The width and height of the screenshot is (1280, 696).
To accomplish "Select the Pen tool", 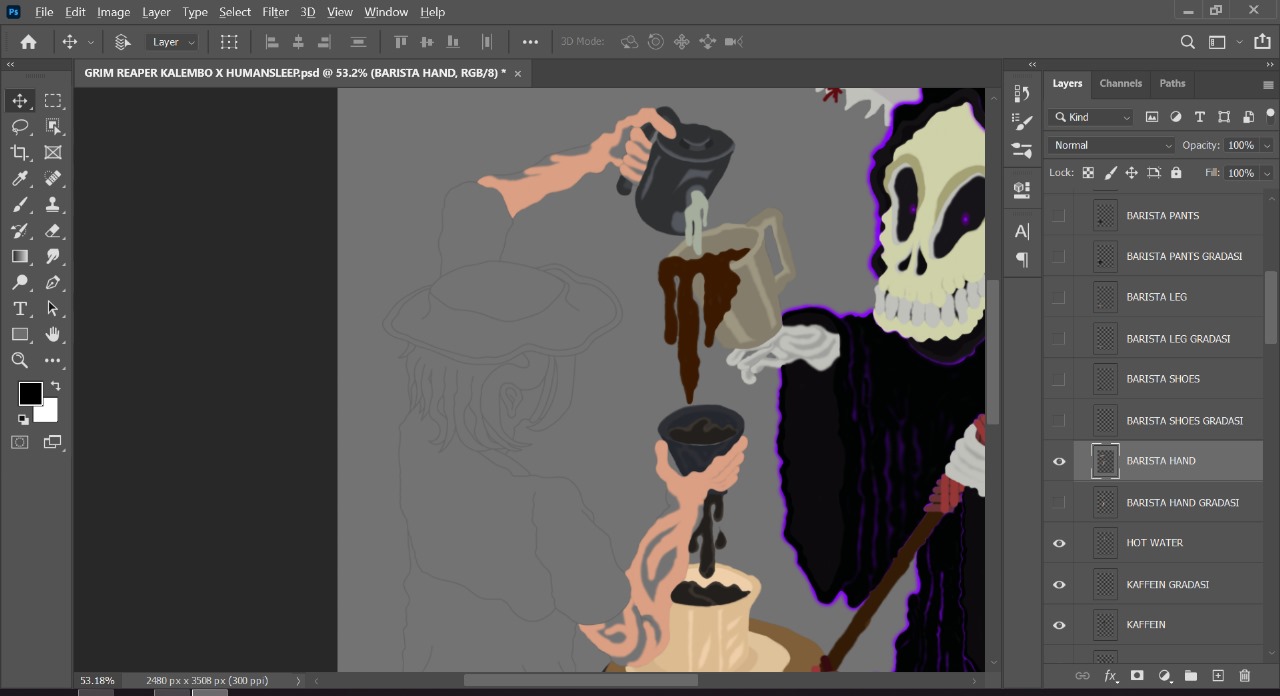I will [x=53, y=283].
